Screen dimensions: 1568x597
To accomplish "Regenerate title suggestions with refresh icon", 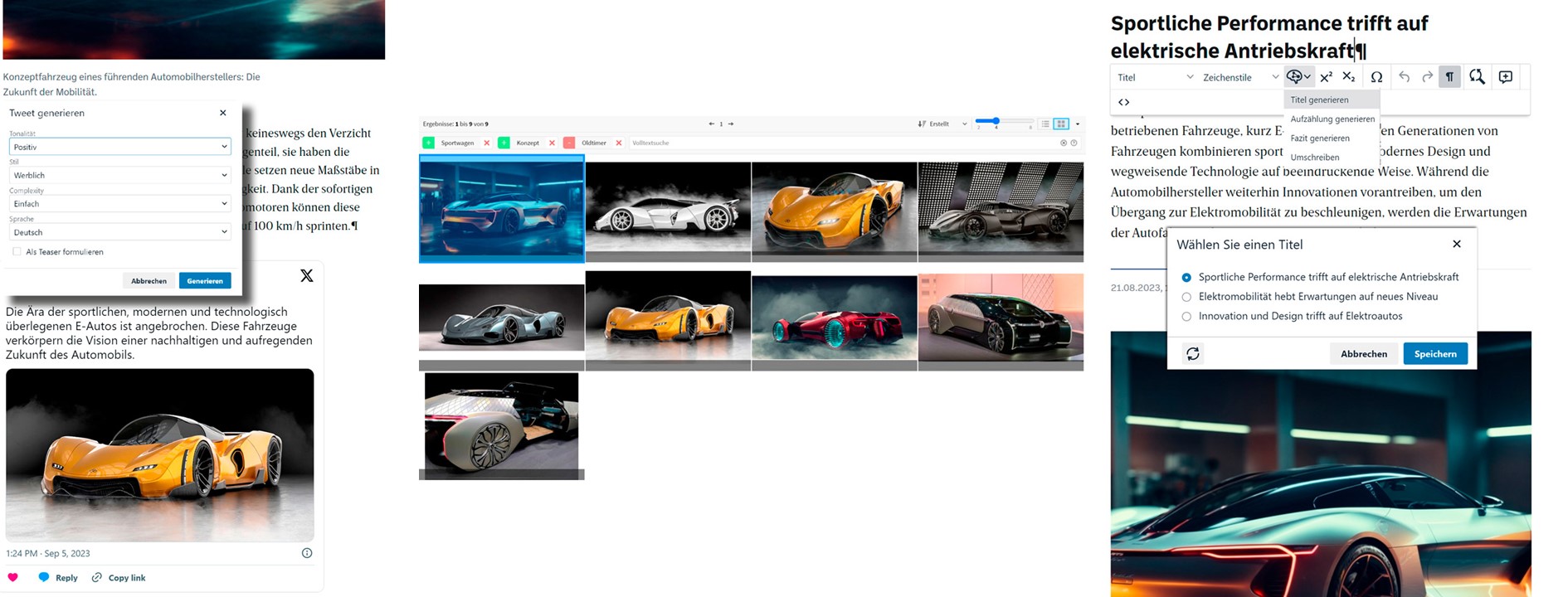I will pyautogui.click(x=1192, y=354).
